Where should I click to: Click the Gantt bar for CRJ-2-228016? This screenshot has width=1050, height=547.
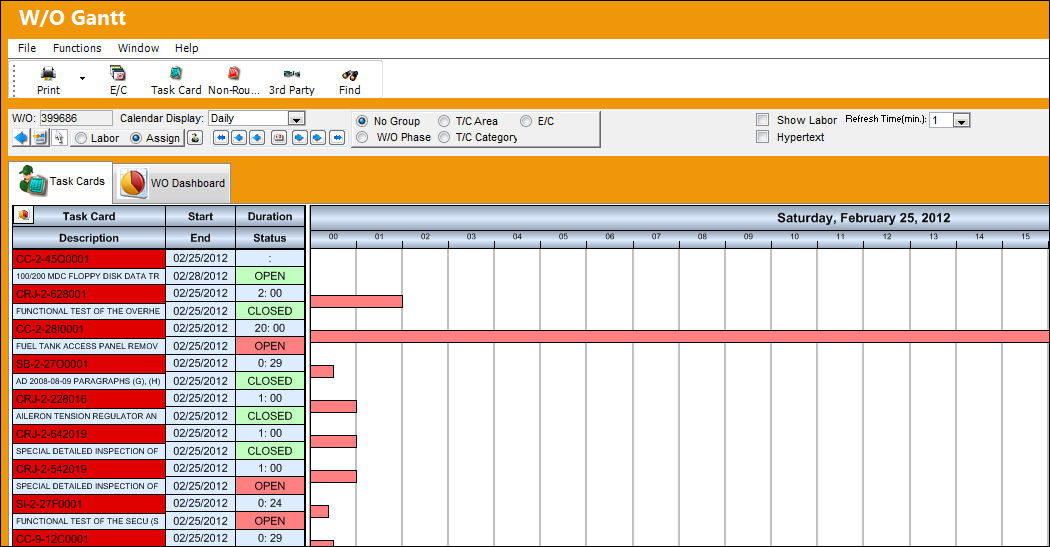(333, 406)
